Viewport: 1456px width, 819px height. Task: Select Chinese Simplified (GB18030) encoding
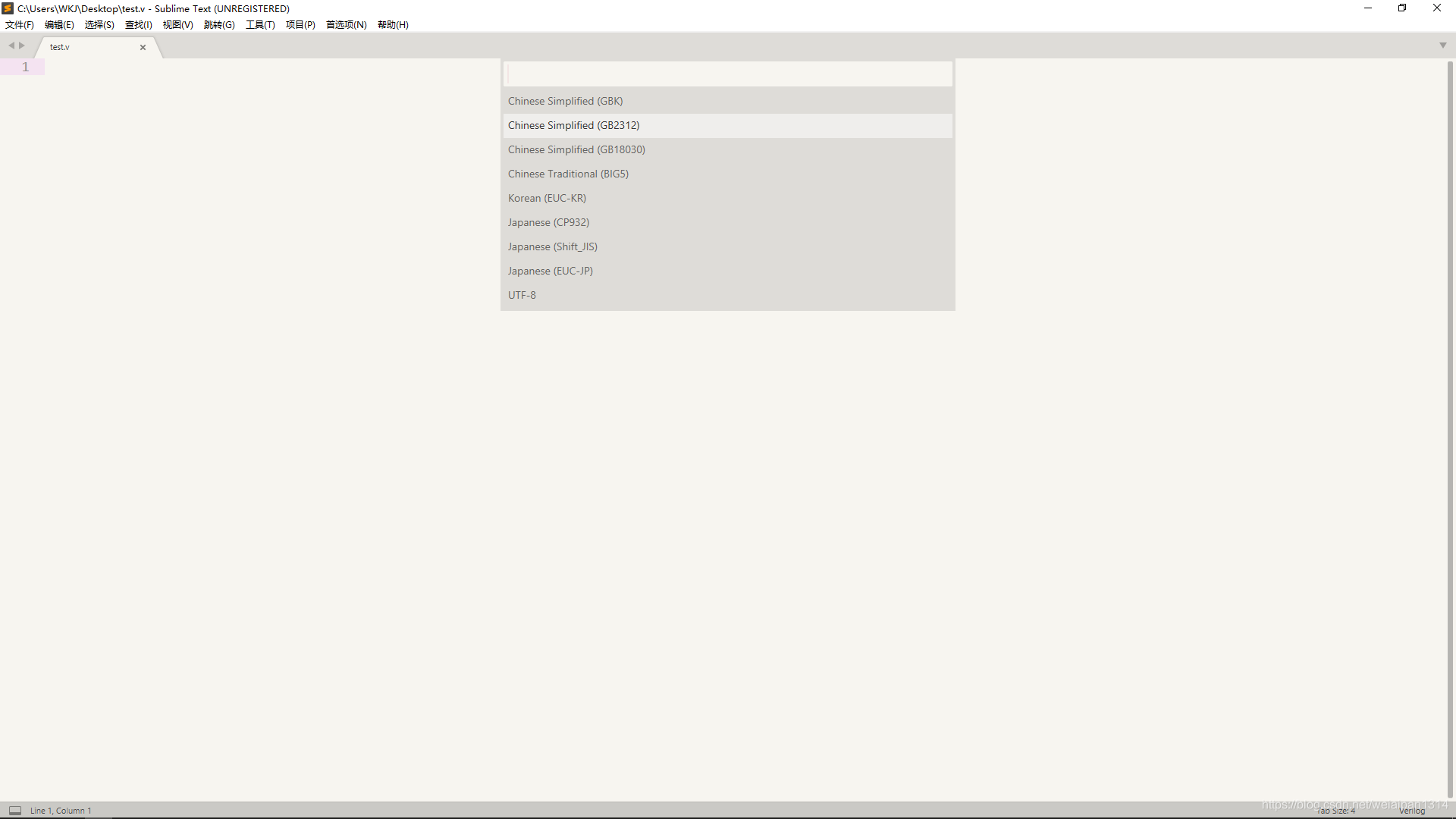[x=576, y=149]
